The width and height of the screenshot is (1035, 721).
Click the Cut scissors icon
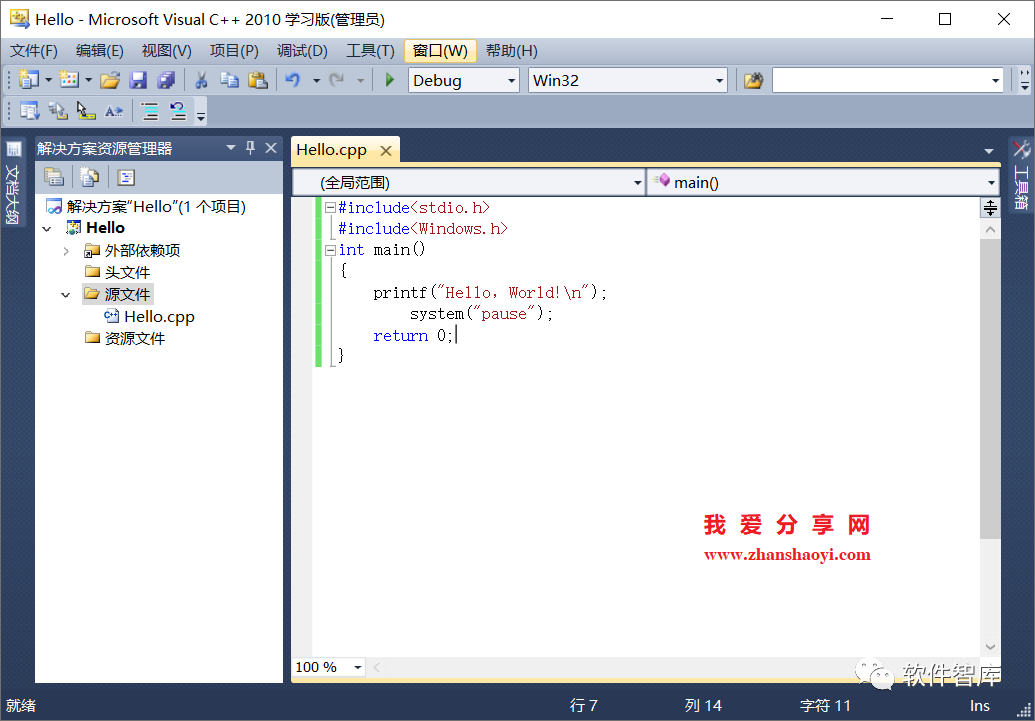(201, 81)
